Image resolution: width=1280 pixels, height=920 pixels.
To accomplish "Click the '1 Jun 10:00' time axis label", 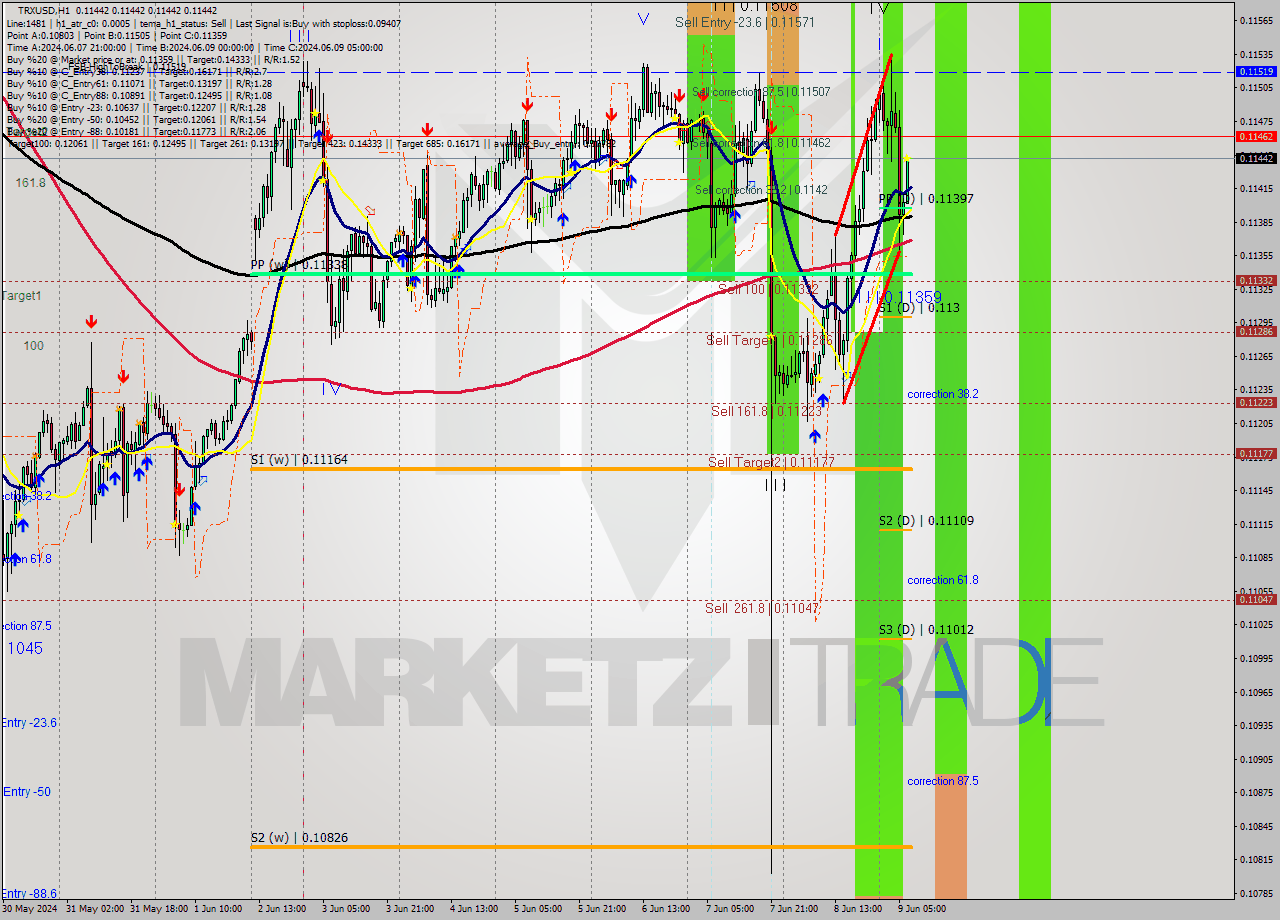I will pos(218,909).
